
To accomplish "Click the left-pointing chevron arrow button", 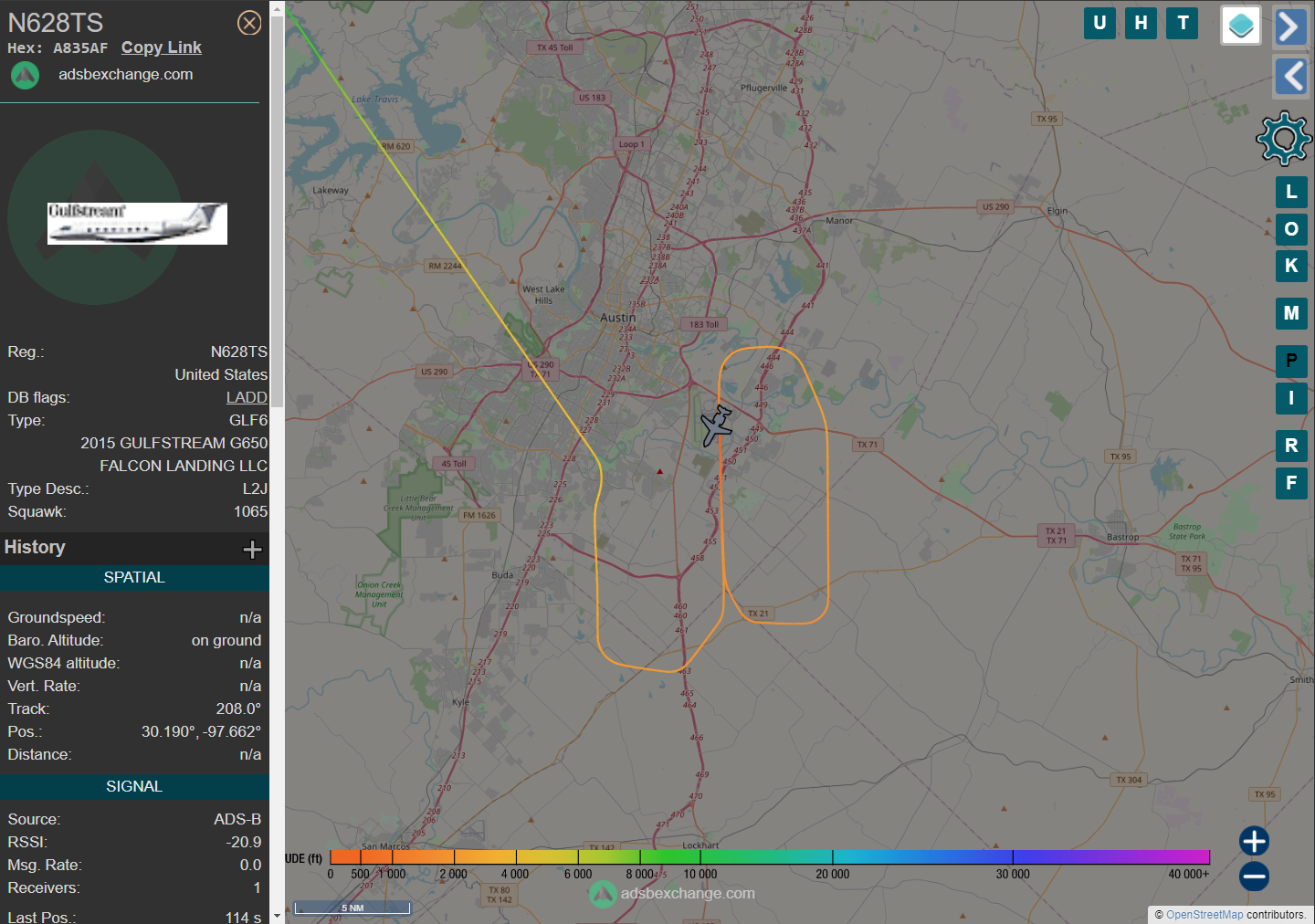I will point(1290,77).
